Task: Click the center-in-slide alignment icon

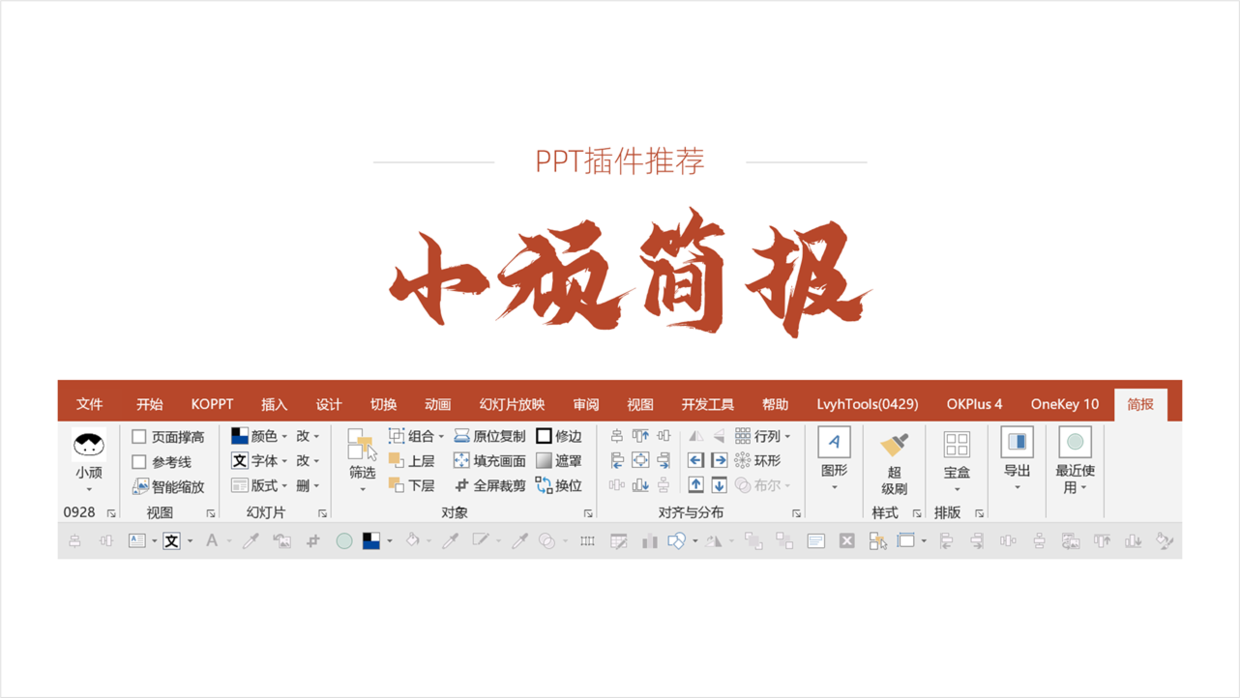Action: coord(640,460)
